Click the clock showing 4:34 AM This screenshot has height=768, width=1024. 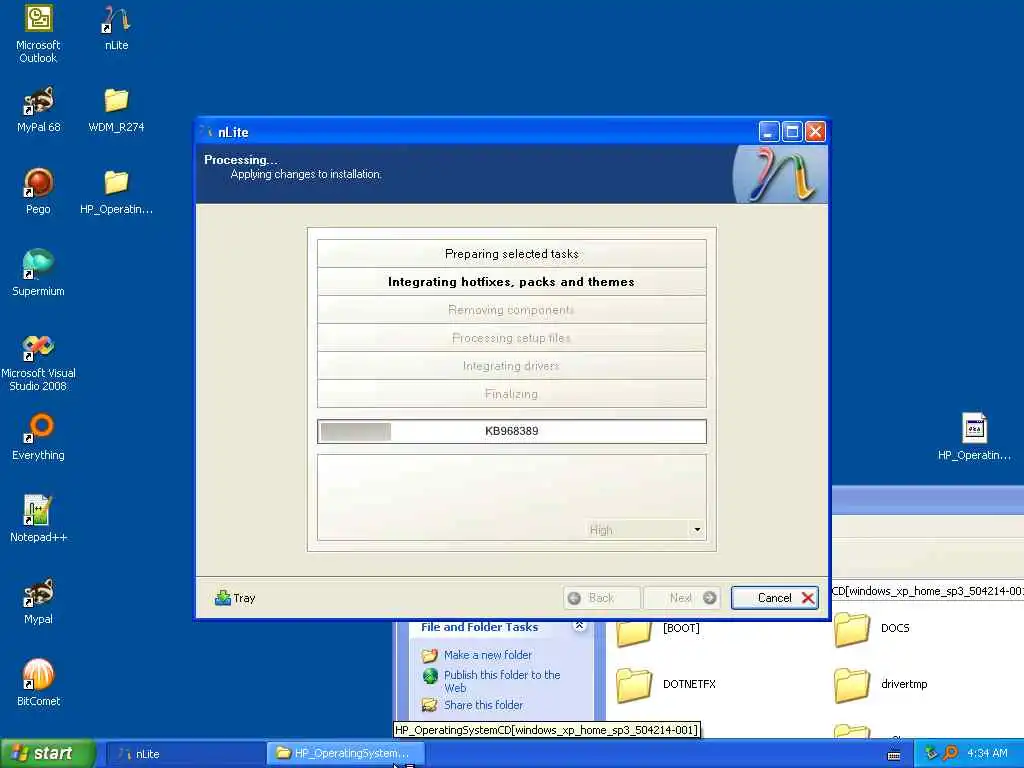pos(987,753)
